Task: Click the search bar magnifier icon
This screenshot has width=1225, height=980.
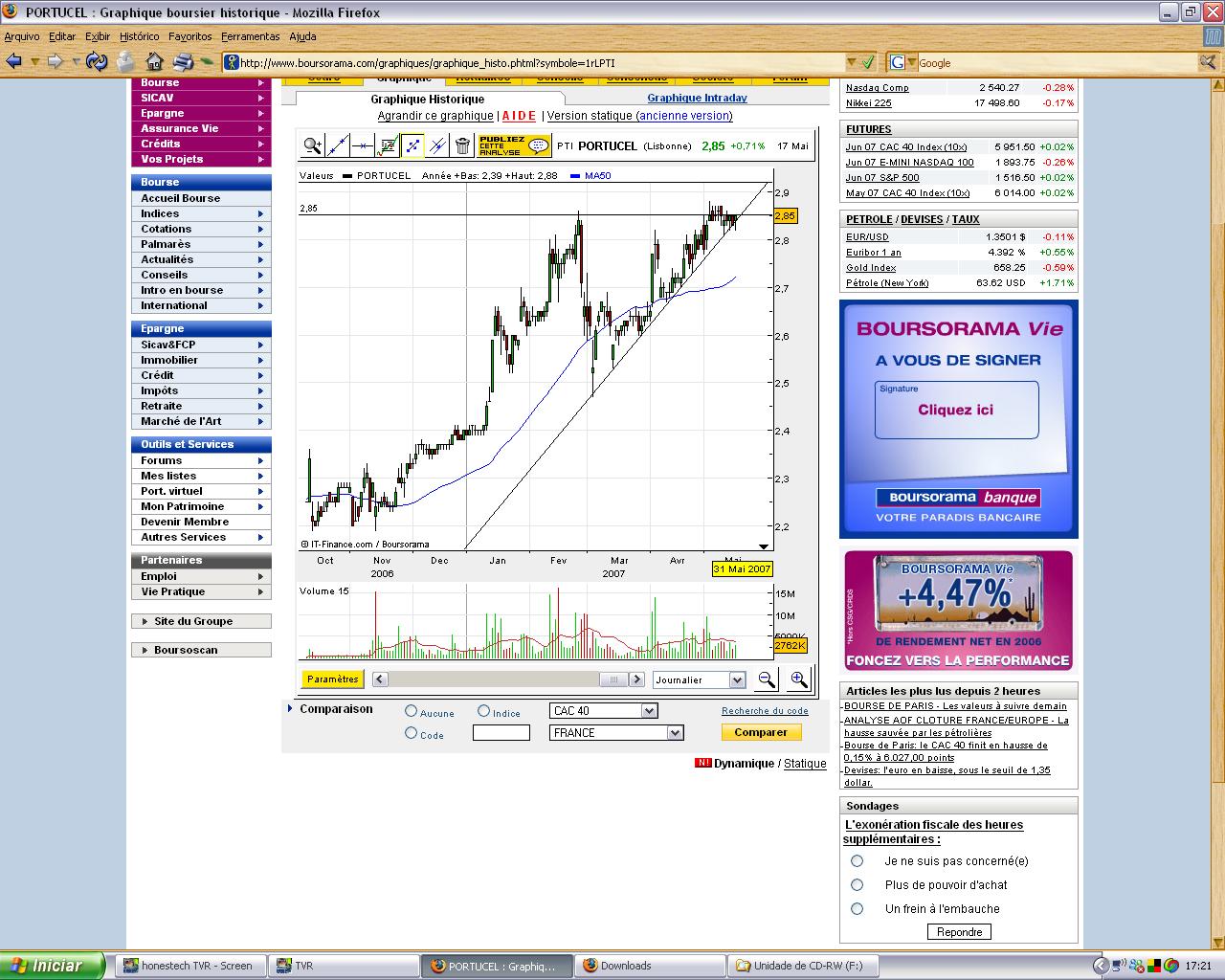Action: [x=1208, y=62]
